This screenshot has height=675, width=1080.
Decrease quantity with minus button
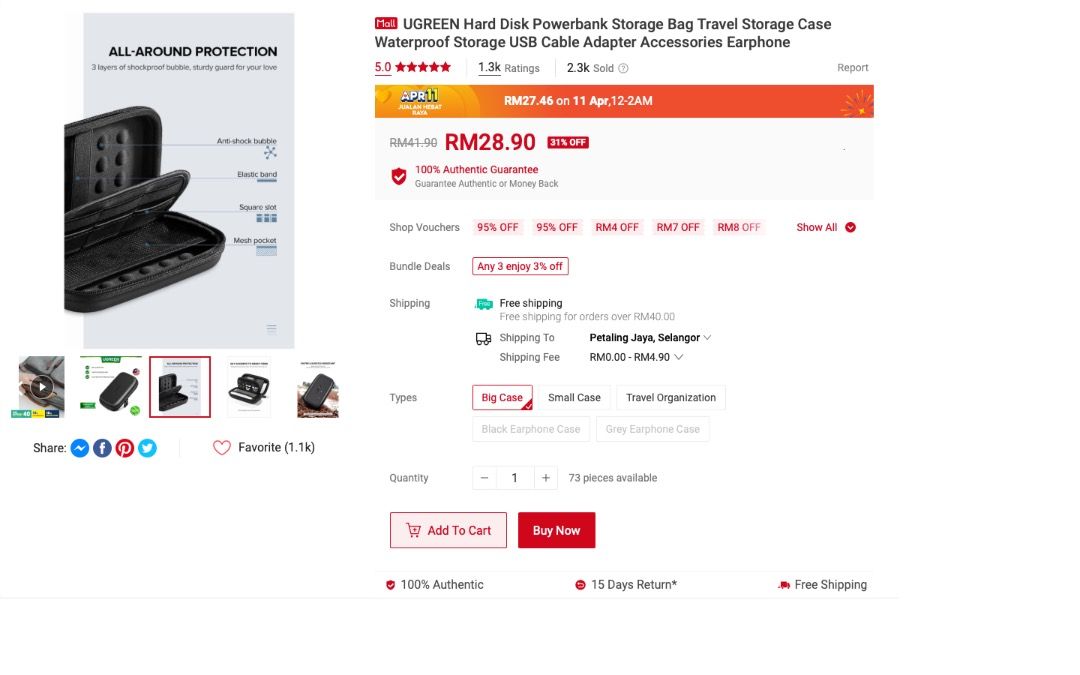click(x=485, y=478)
